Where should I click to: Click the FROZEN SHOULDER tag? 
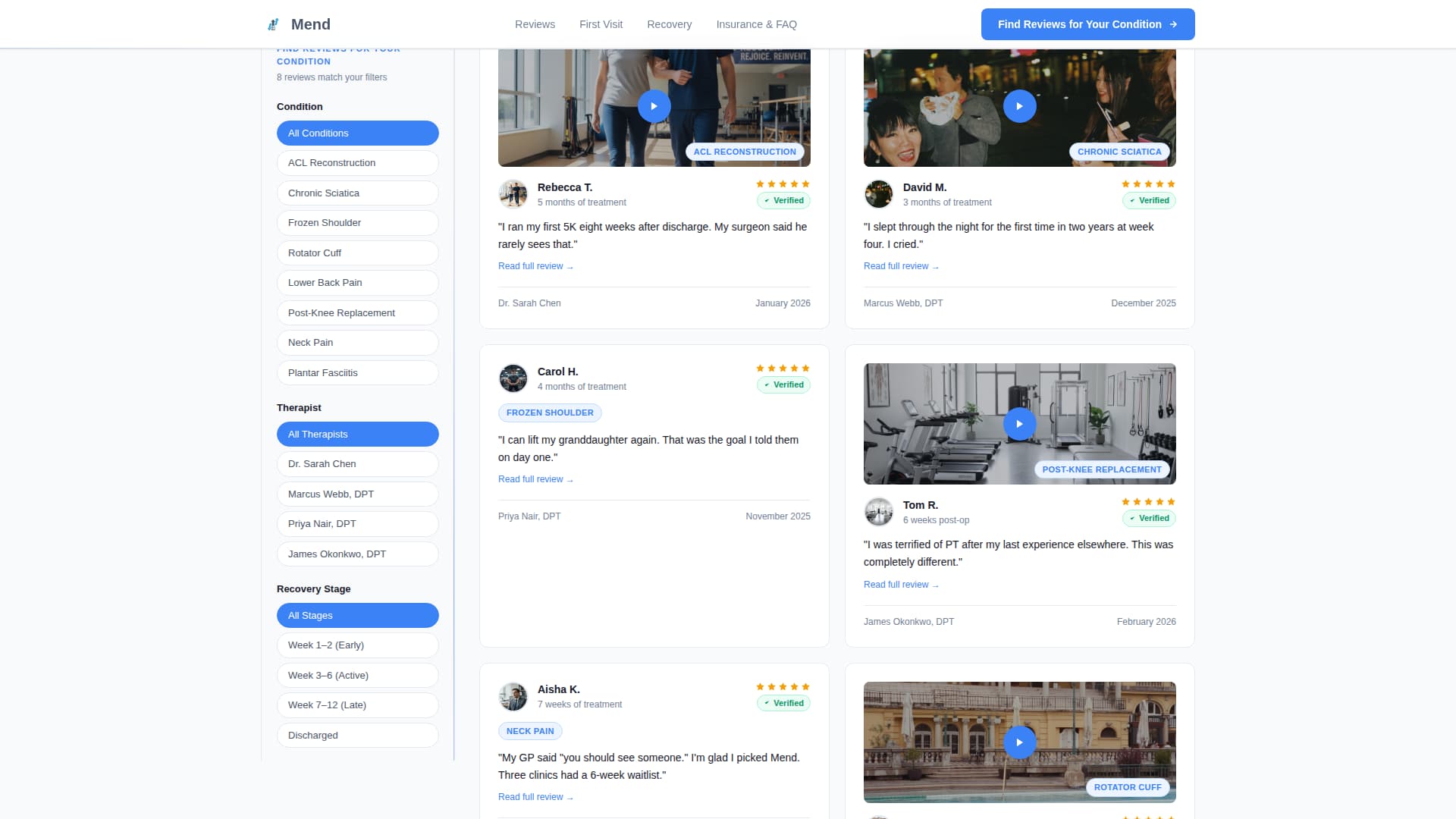pyautogui.click(x=550, y=413)
